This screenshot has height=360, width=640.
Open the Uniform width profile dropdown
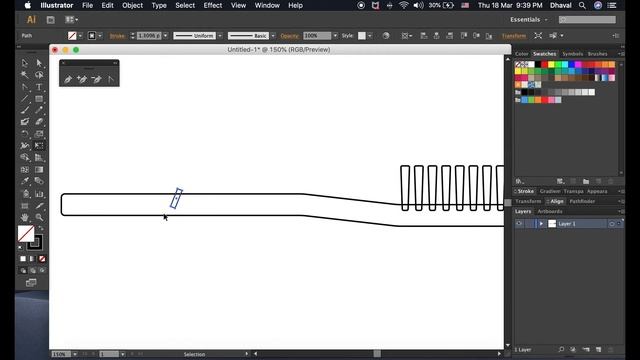tap(220, 36)
